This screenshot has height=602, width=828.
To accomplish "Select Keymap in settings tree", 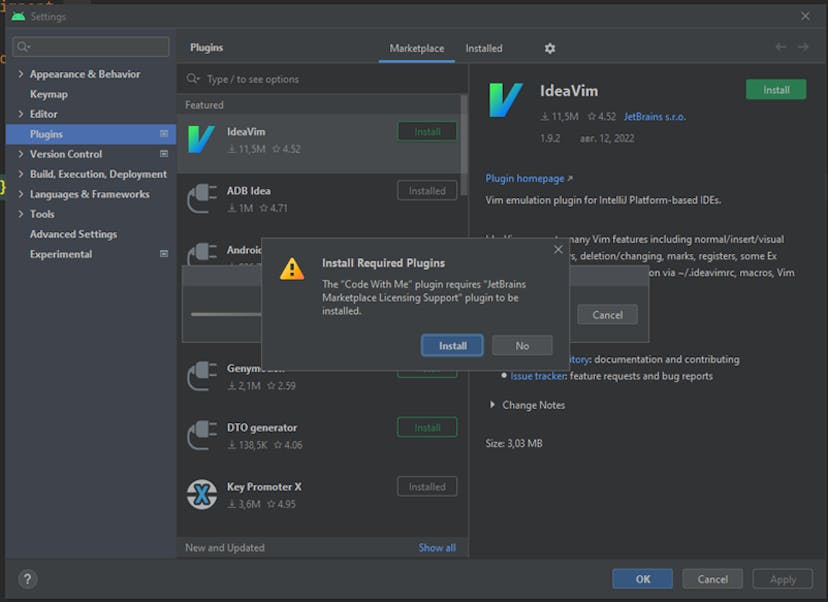I will (49, 94).
